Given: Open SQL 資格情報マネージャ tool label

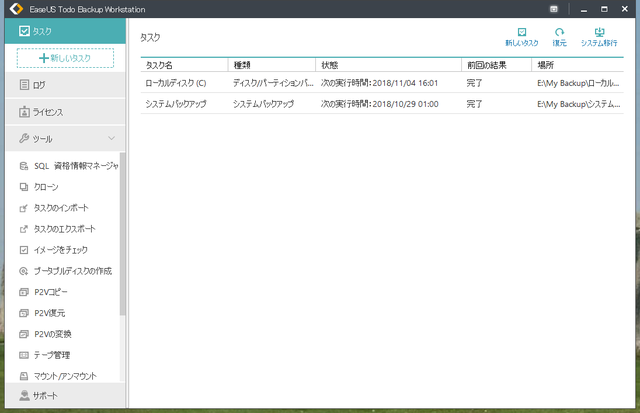Looking at the screenshot, I should pyautogui.click(x=76, y=166).
